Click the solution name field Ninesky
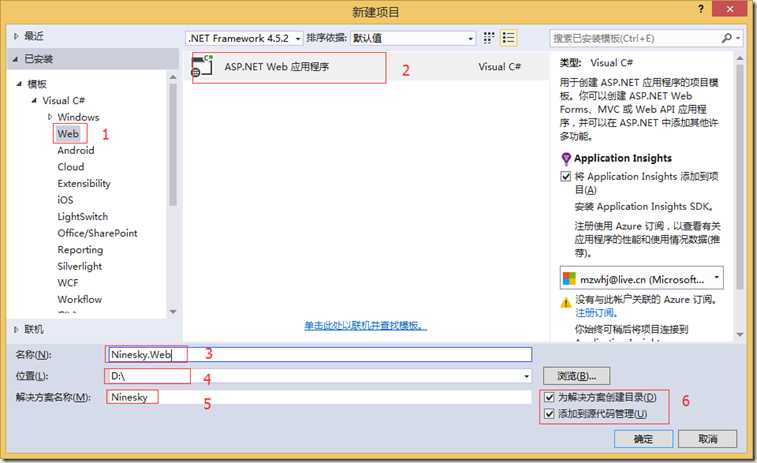Image resolution: width=757 pixels, height=463 pixels. click(x=319, y=397)
